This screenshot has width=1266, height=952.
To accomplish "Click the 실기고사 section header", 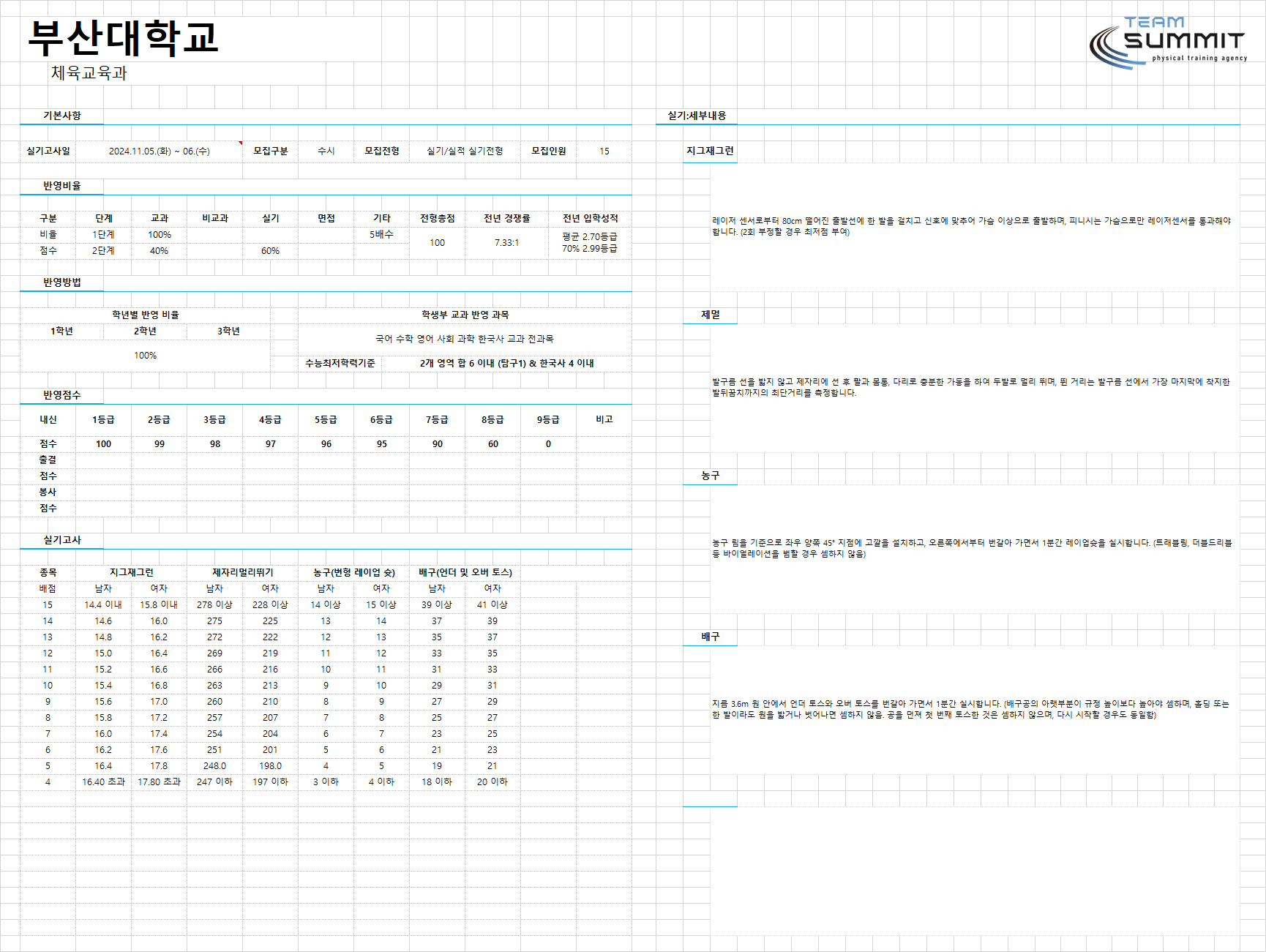I will pyautogui.click(x=62, y=540).
